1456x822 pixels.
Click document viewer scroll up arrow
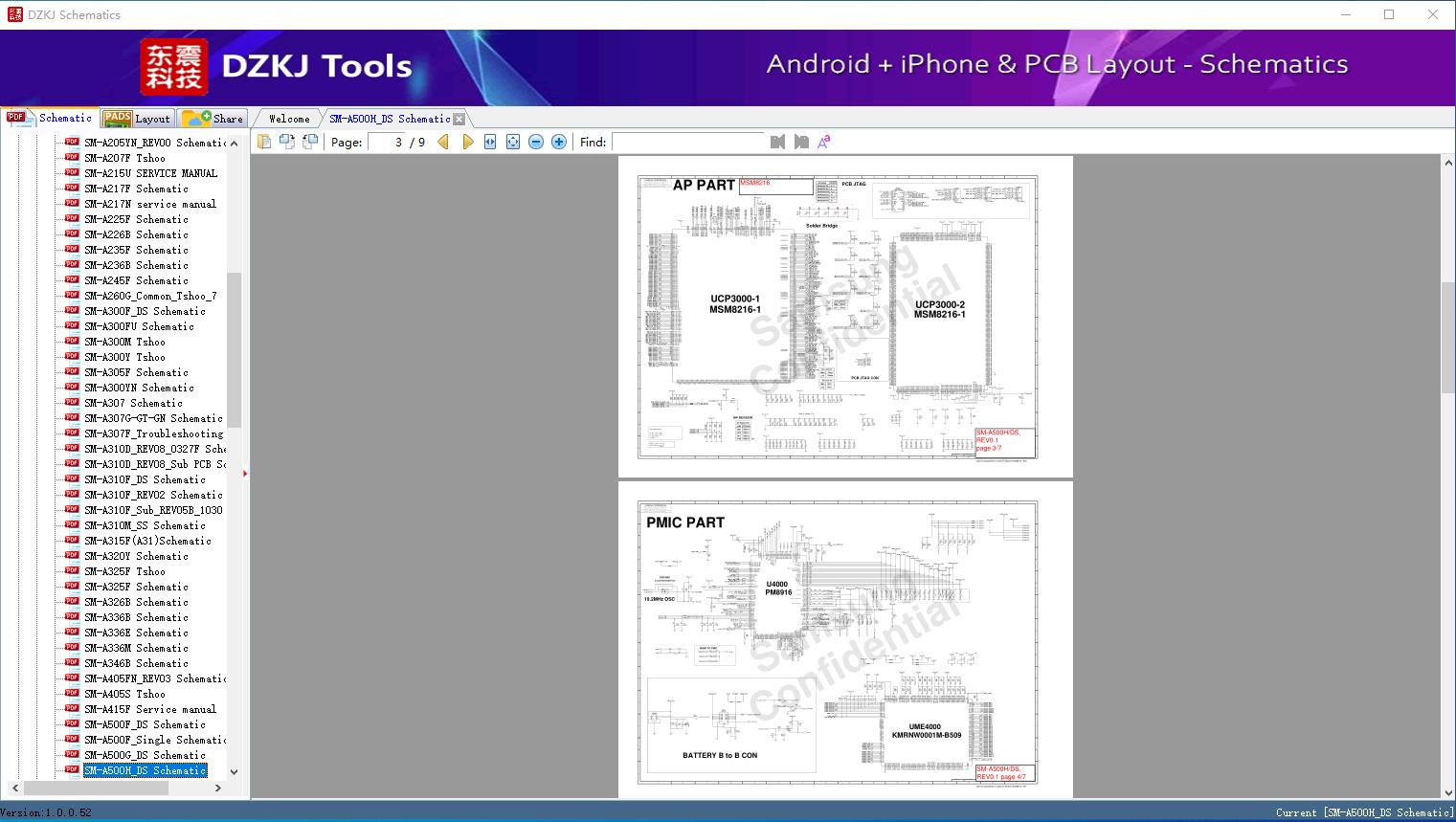(x=1447, y=164)
